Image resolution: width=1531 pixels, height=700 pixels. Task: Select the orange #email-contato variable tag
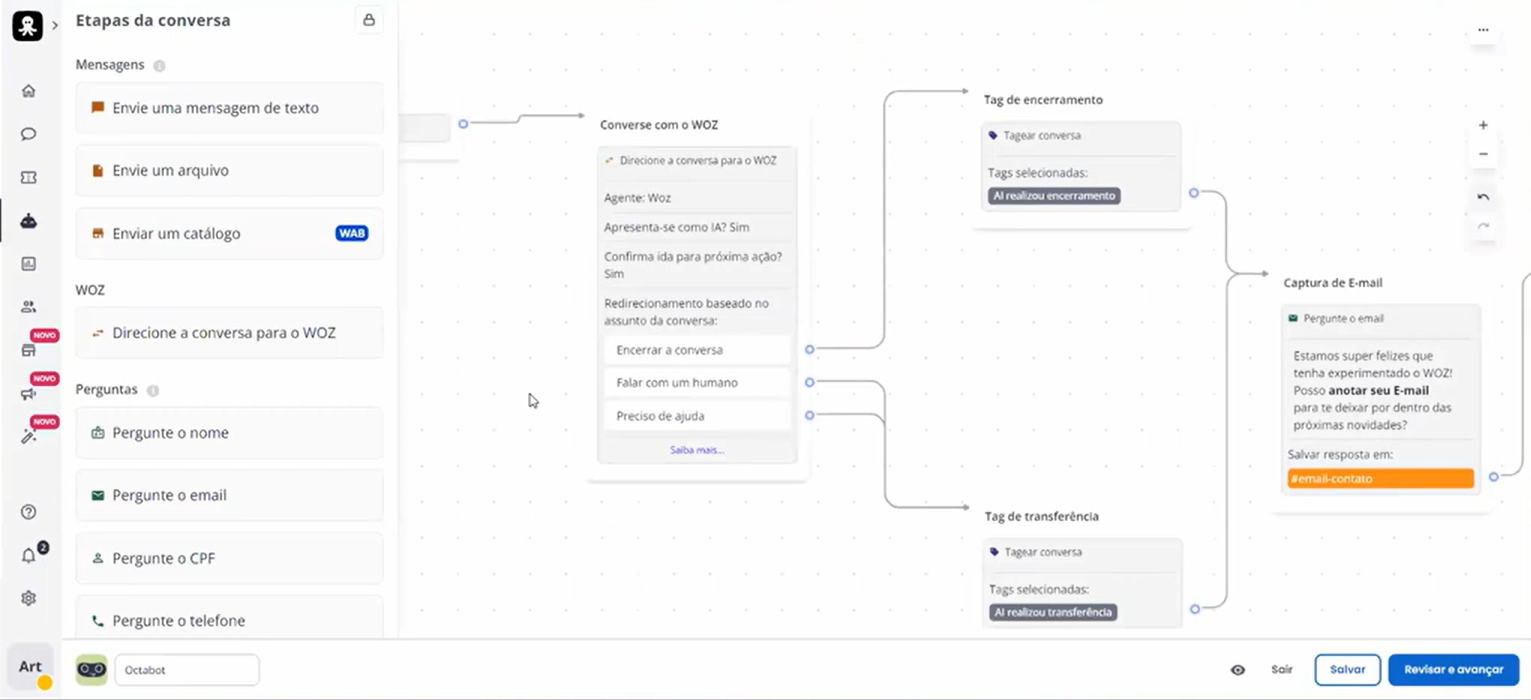pyautogui.click(x=1379, y=478)
